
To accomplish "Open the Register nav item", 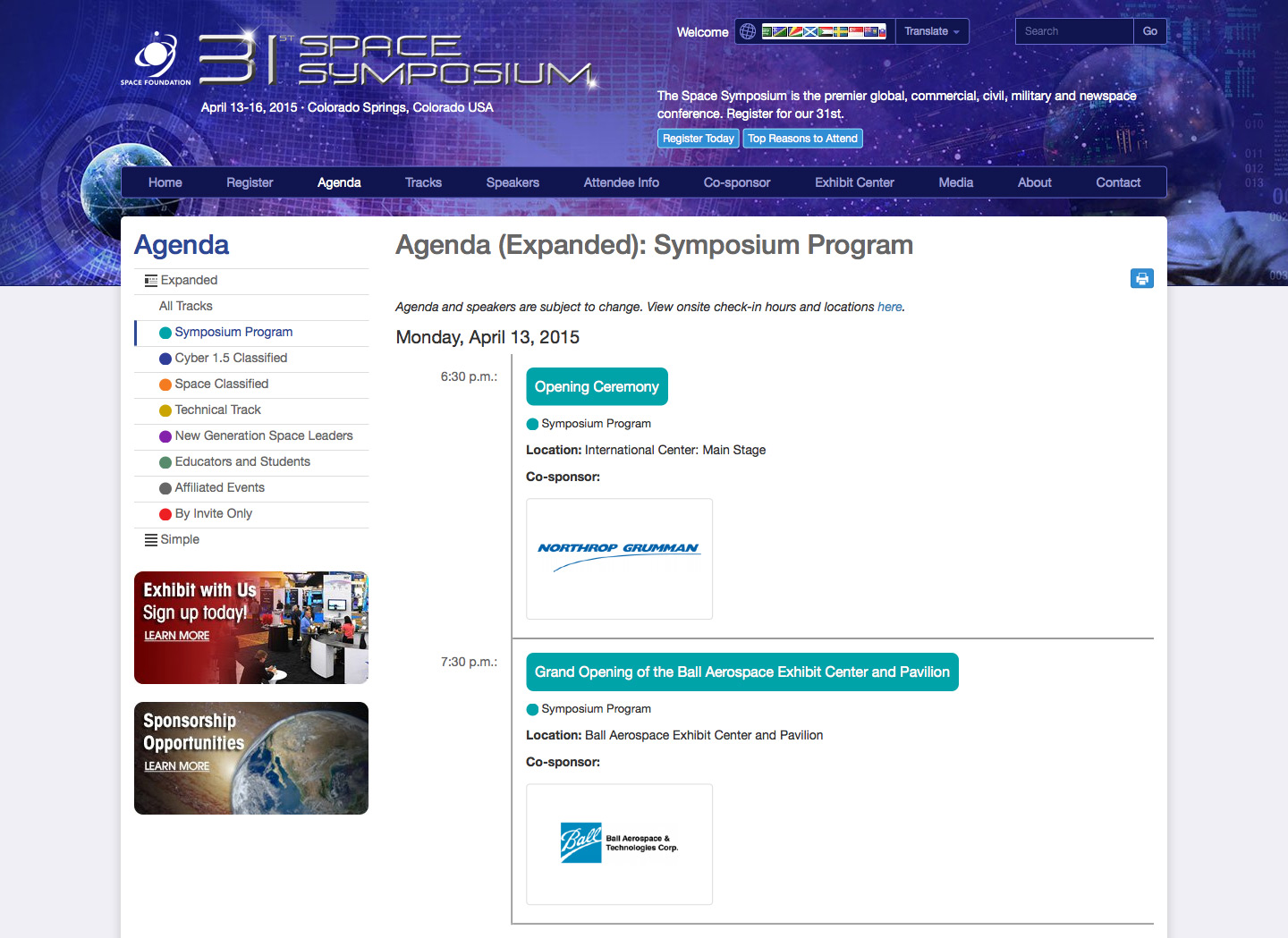I will pos(250,182).
